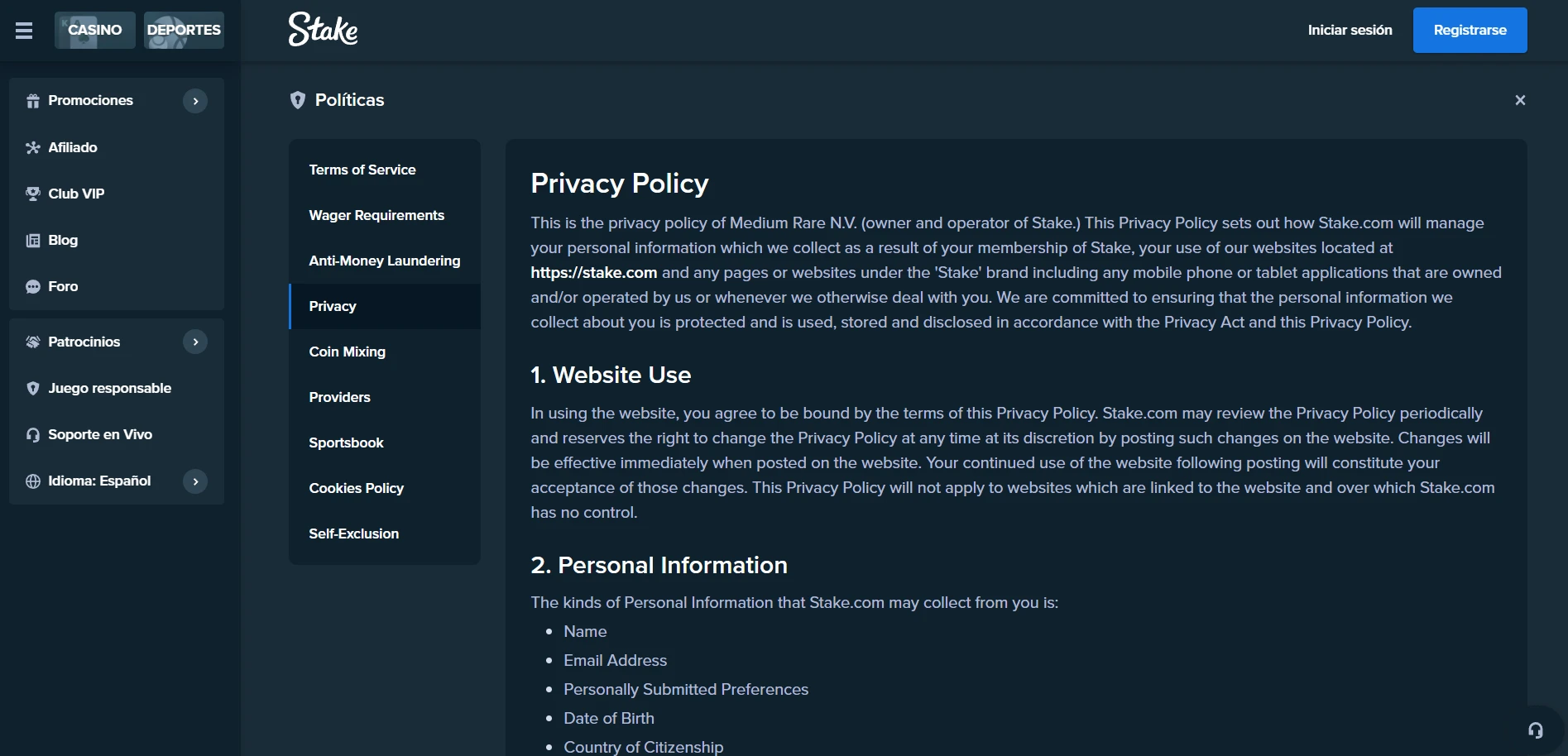Open the Sportsbook policy

pyautogui.click(x=385, y=443)
